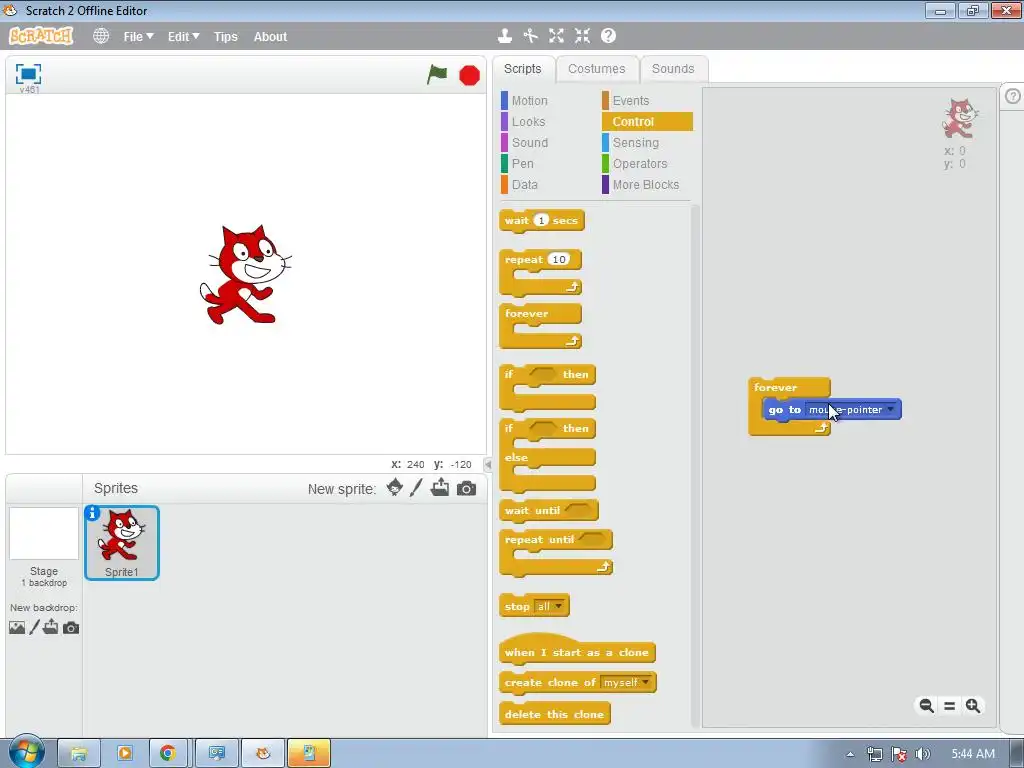Click the green flag to start

tap(437, 74)
